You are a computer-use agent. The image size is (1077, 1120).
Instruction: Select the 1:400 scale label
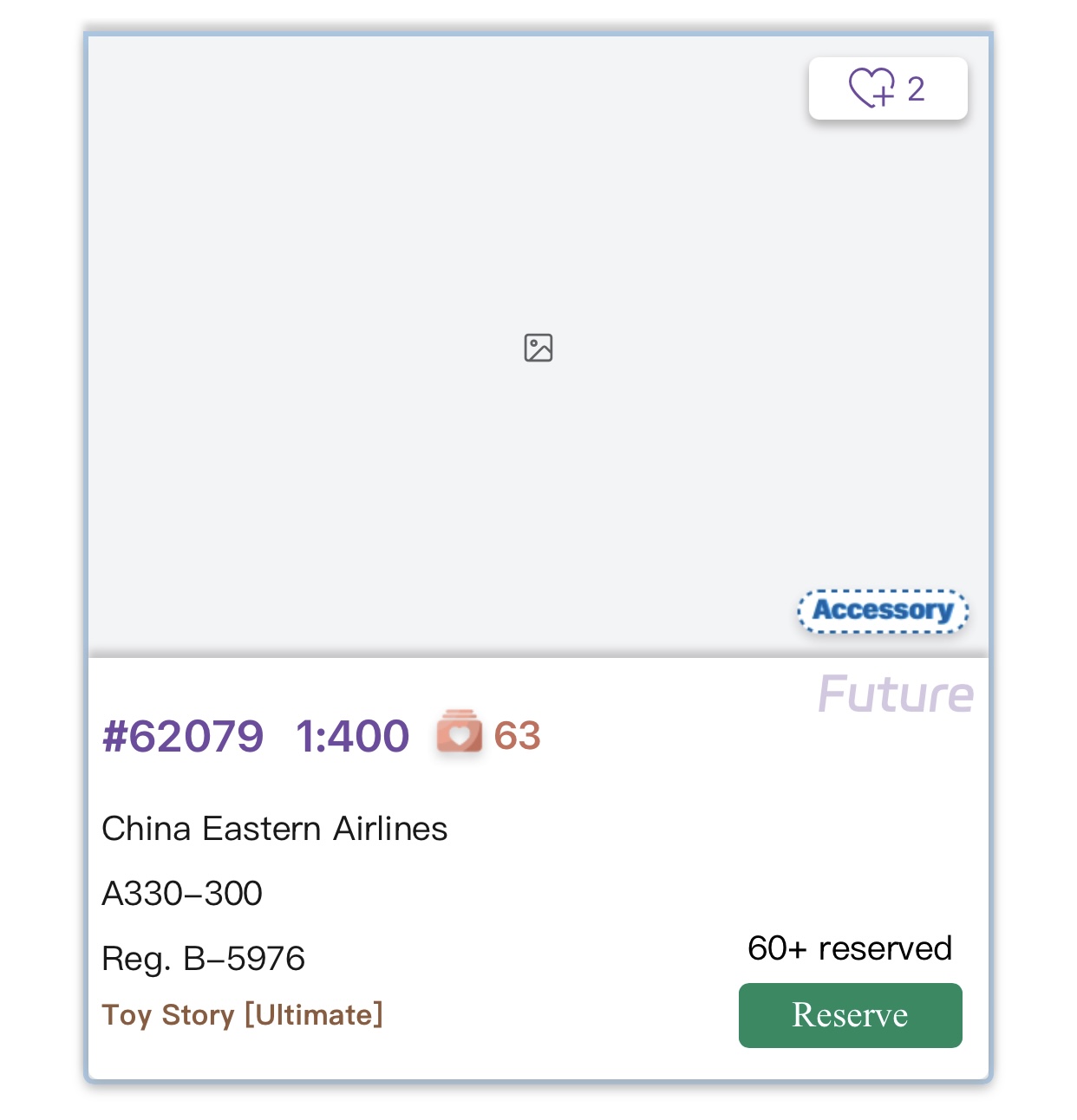pyautogui.click(x=352, y=736)
